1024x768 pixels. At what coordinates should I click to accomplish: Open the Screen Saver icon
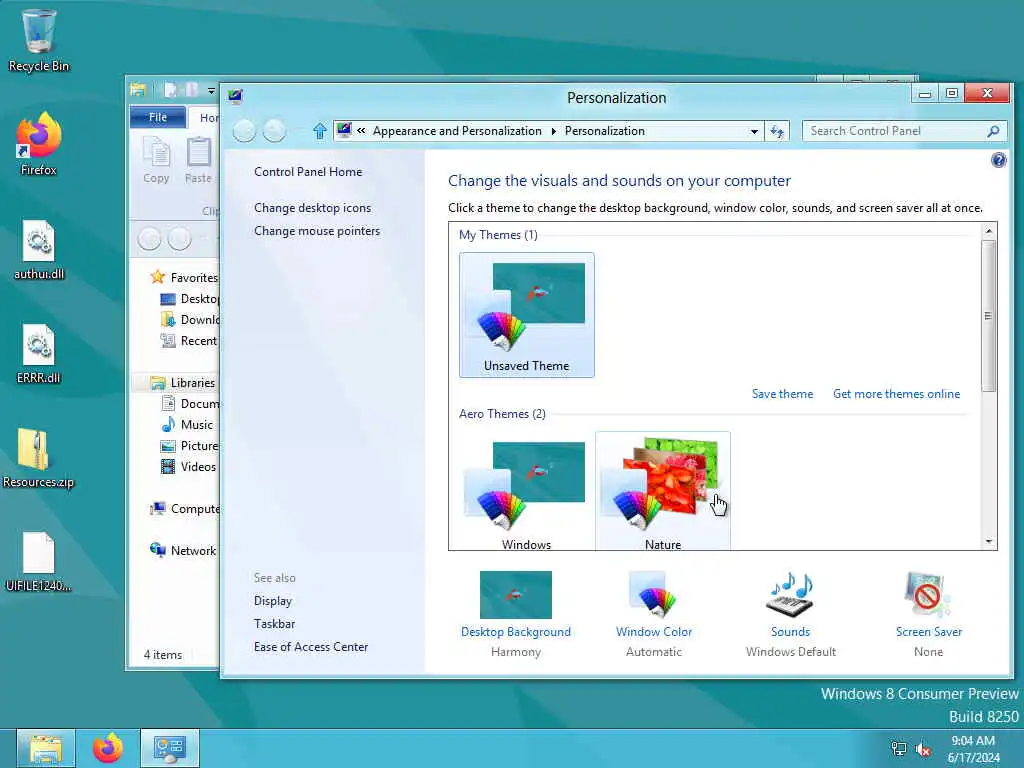pyautogui.click(x=928, y=595)
